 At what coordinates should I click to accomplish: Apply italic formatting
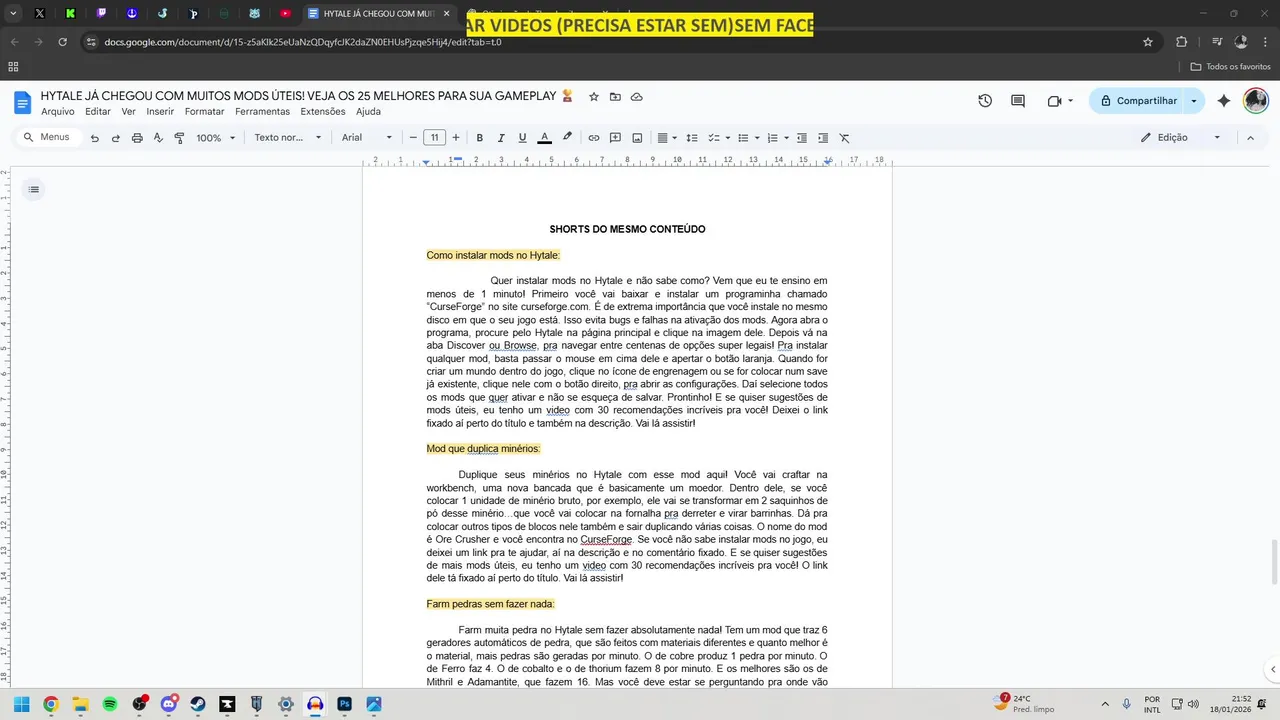[501, 138]
